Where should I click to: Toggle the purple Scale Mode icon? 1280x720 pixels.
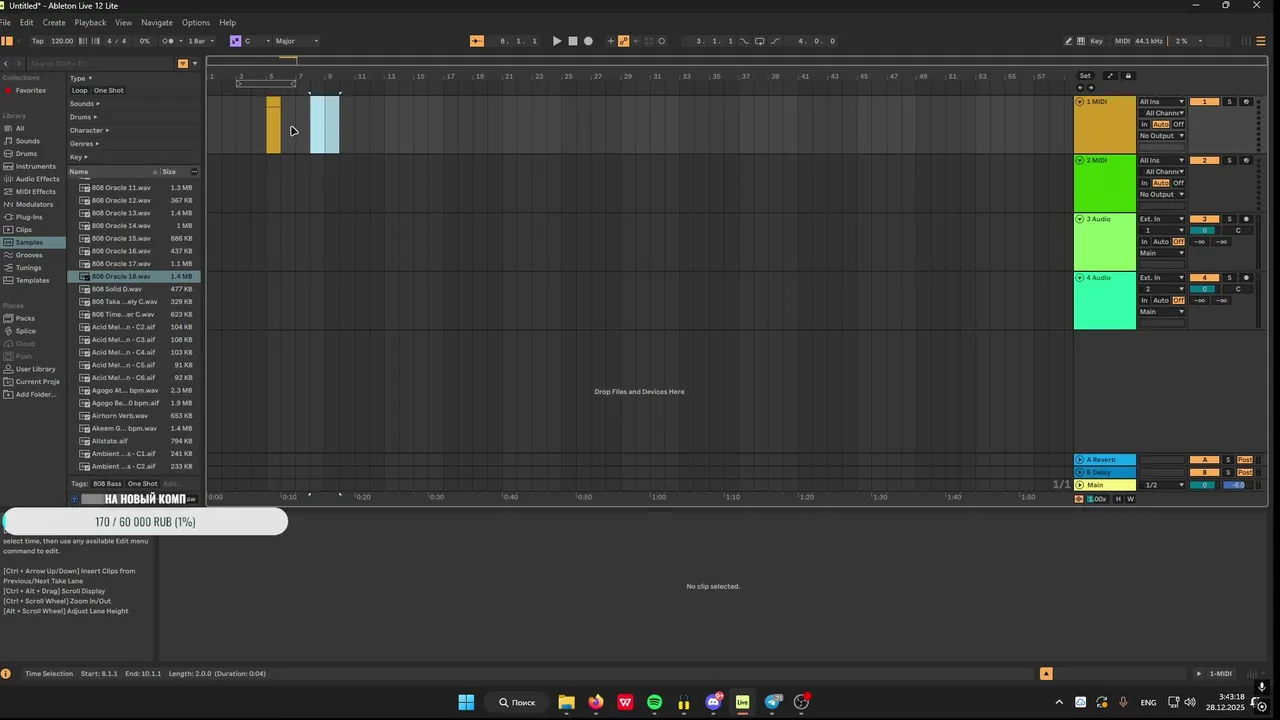coord(235,41)
